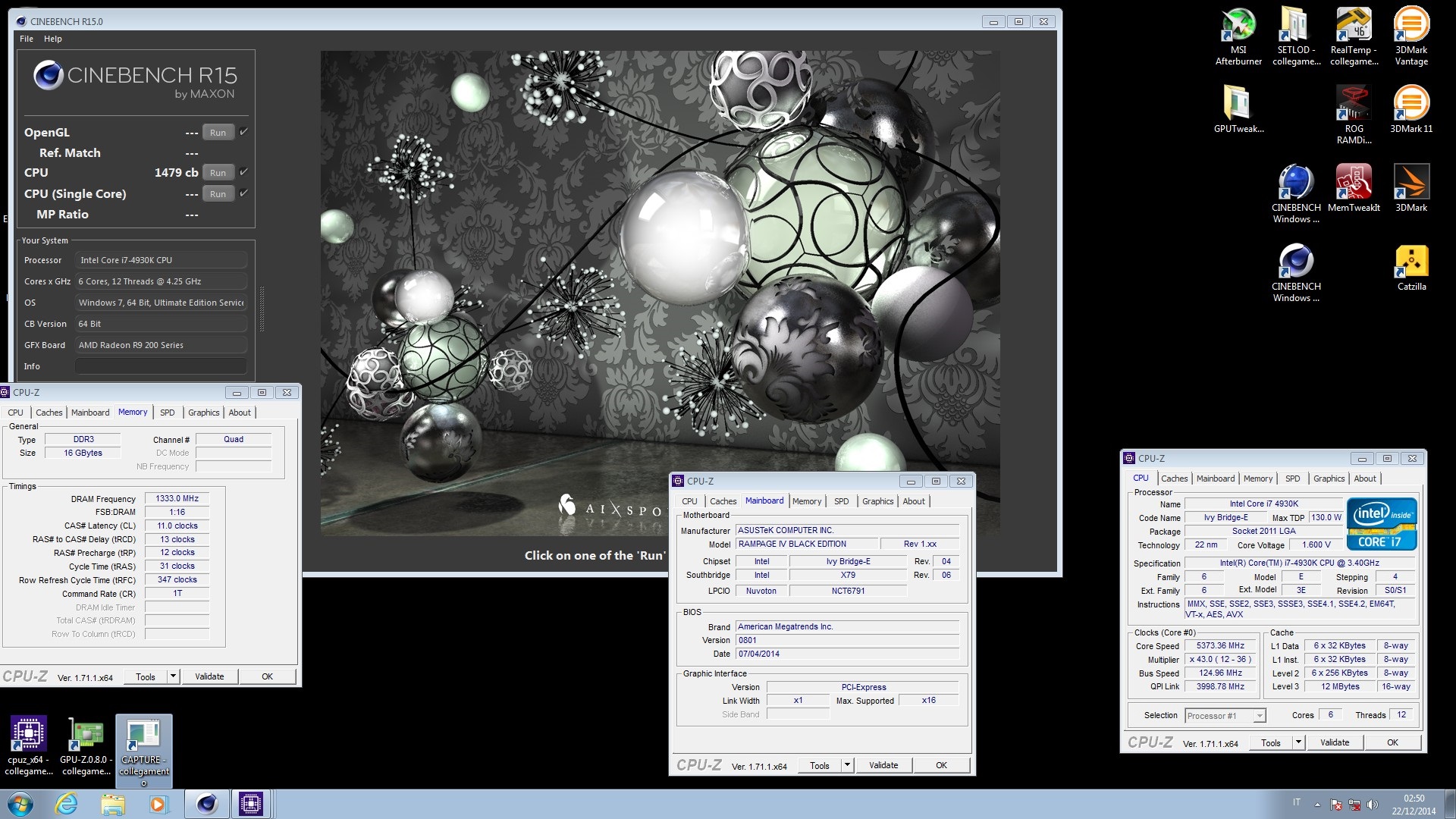This screenshot has width=1456, height=819.
Task: Click the volume tray icon
Action: (1372, 805)
